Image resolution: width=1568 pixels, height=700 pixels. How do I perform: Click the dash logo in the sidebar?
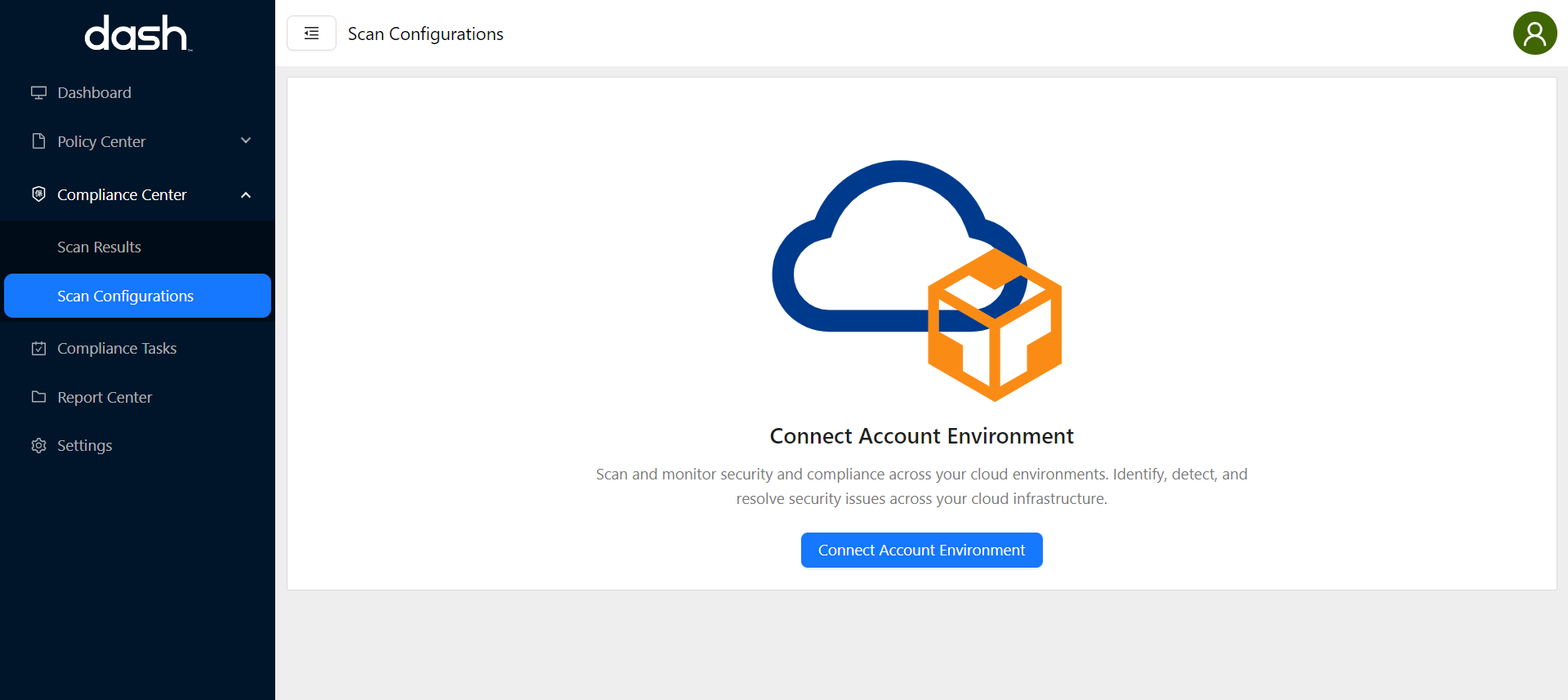coord(137,33)
